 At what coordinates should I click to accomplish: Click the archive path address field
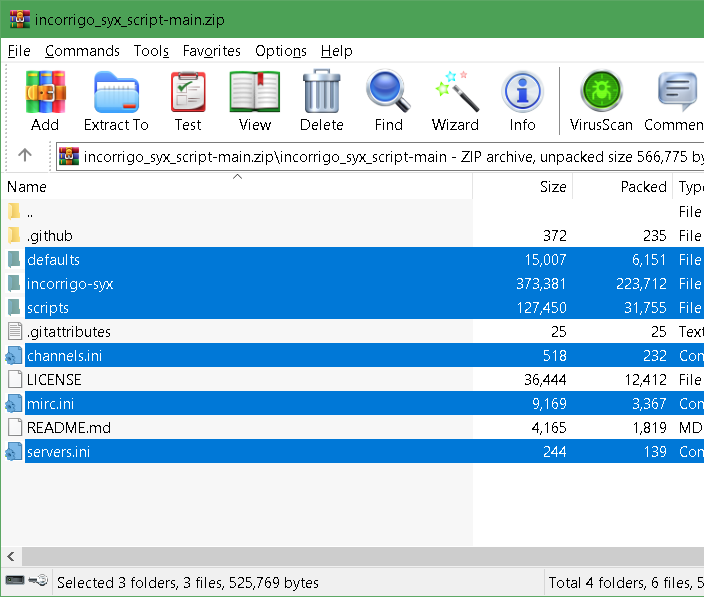380,157
